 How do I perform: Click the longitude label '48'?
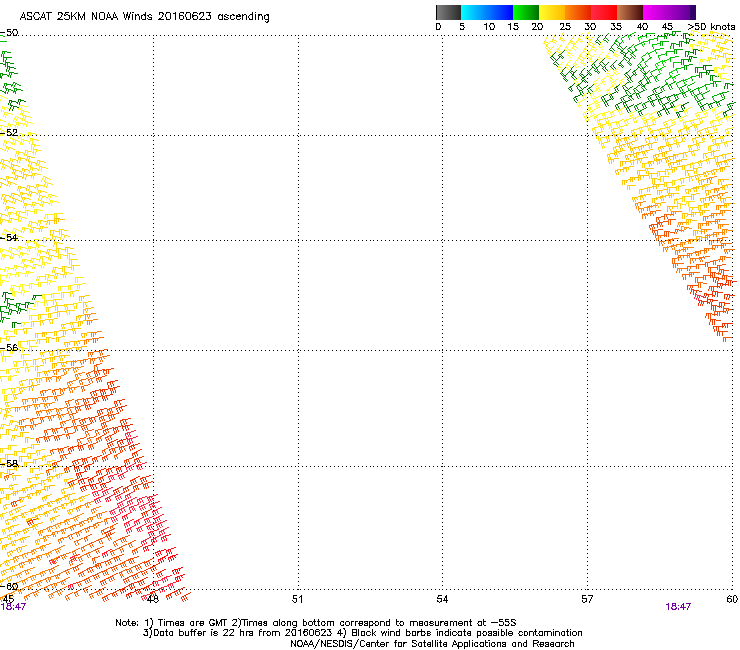tap(152, 599)
